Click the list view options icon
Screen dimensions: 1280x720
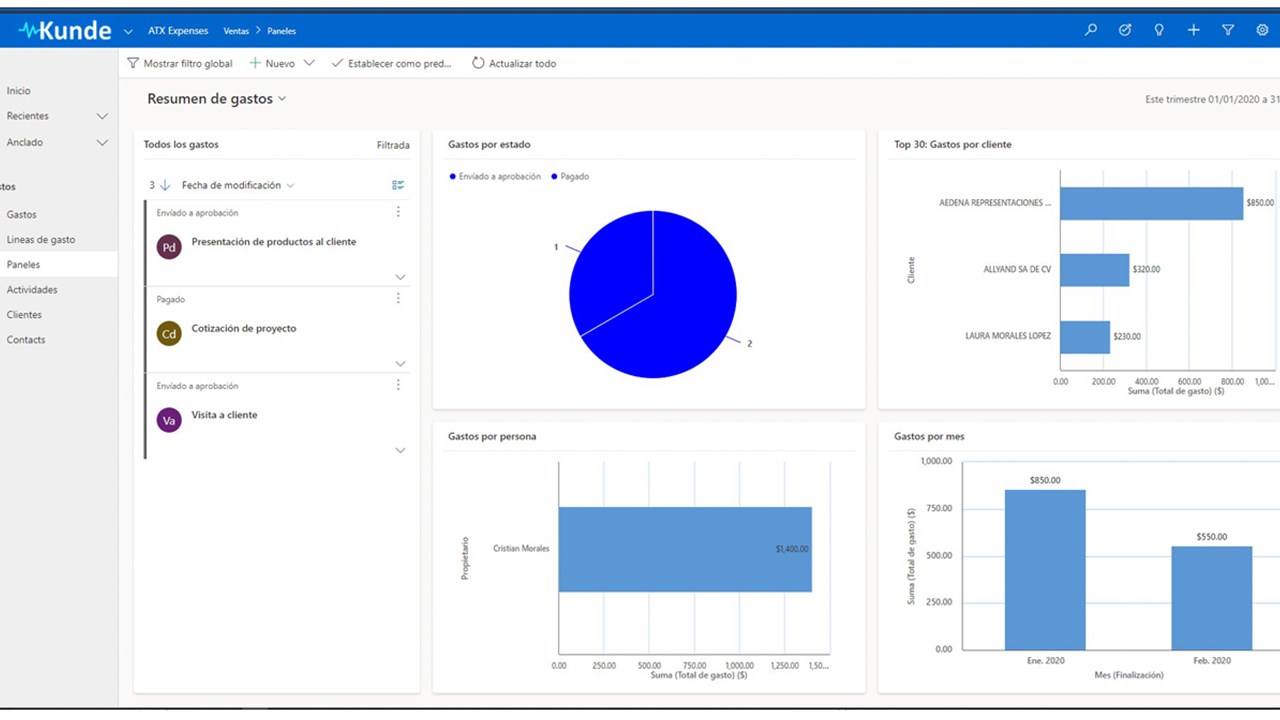398,185
